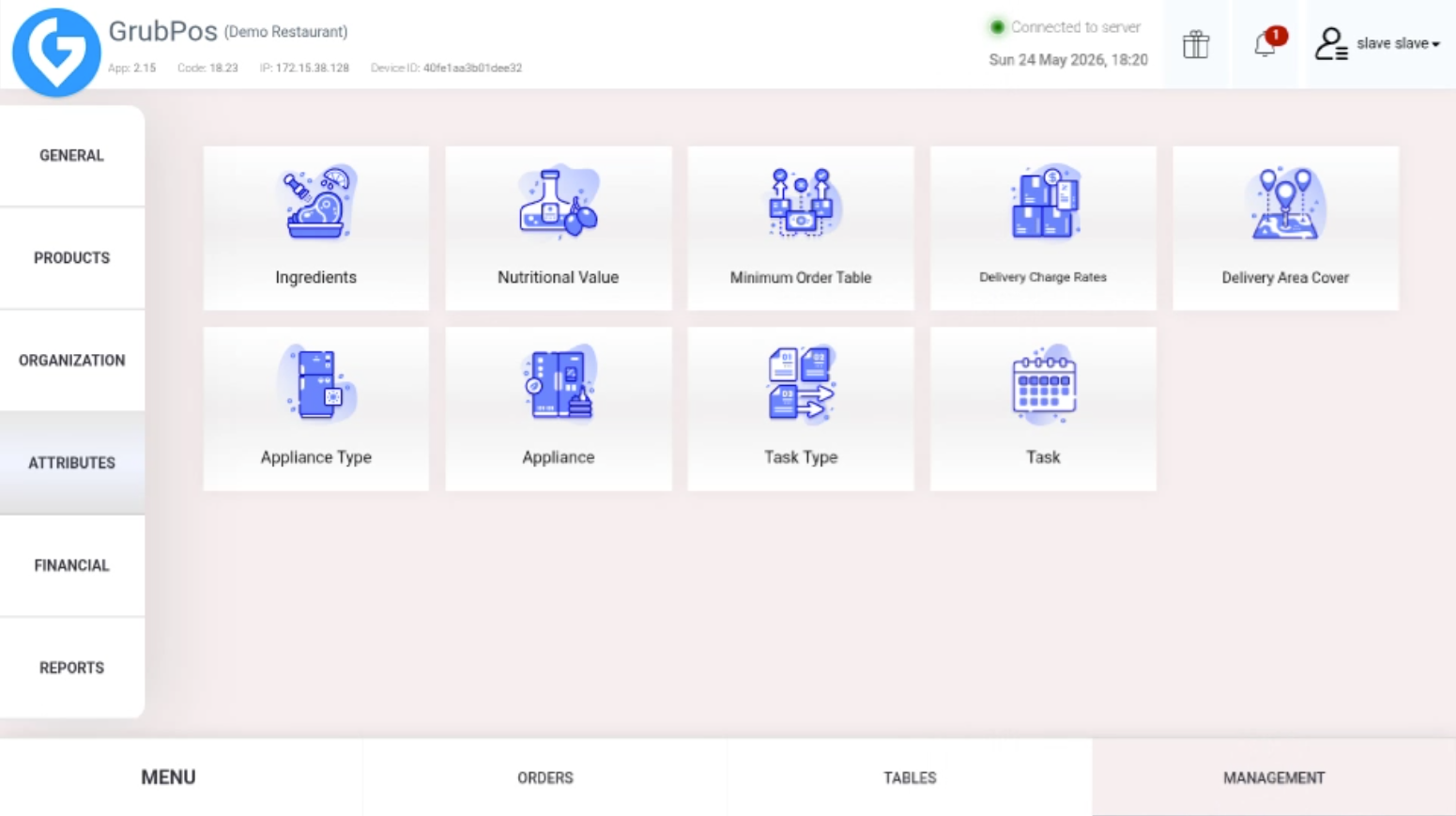Go to the Menu bottom tab

click(181, 778)
